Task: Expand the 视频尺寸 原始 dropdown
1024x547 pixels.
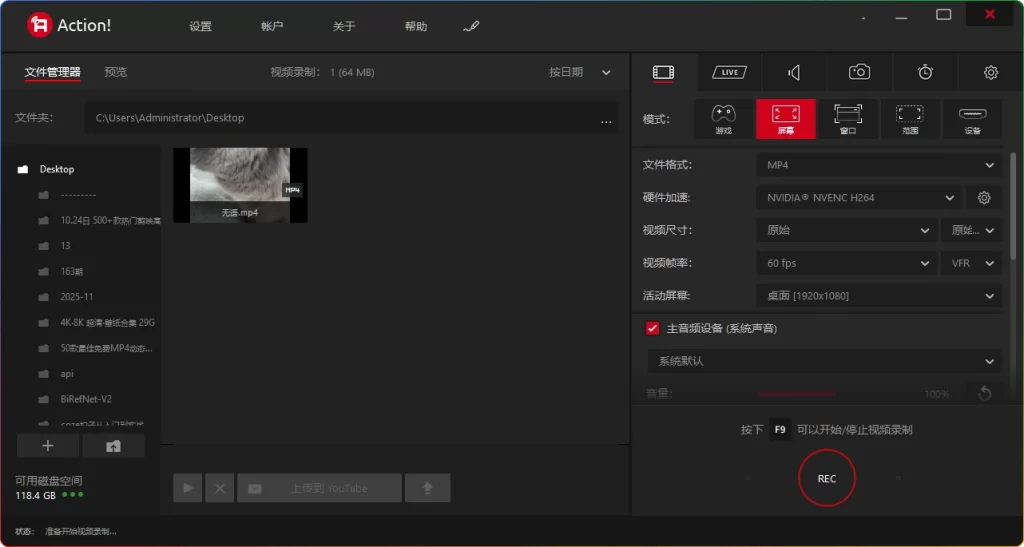Action: click(x=846, y=230)
